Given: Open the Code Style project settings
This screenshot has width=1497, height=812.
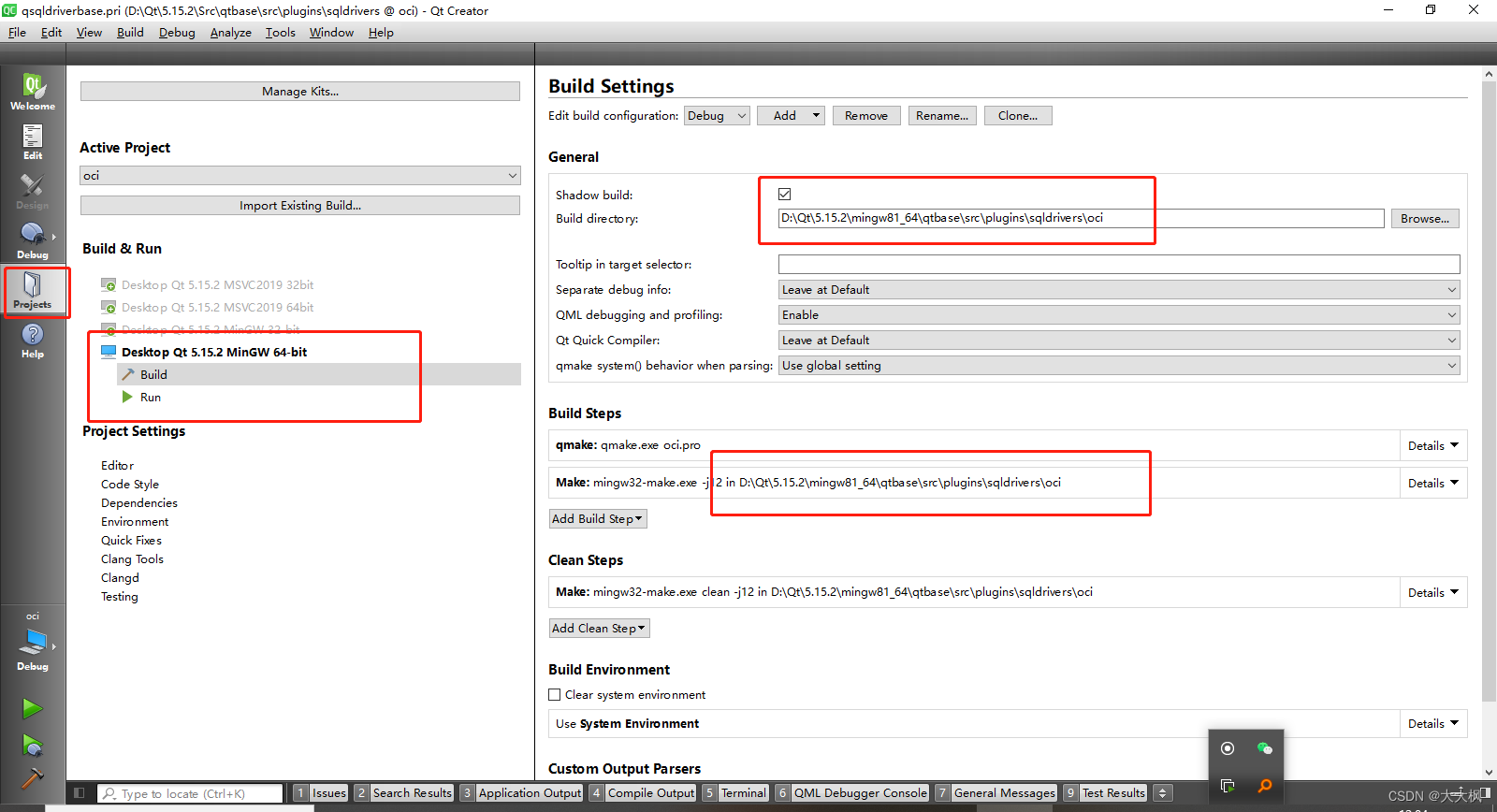Looking at the screenshot, I should pos(130,485).
